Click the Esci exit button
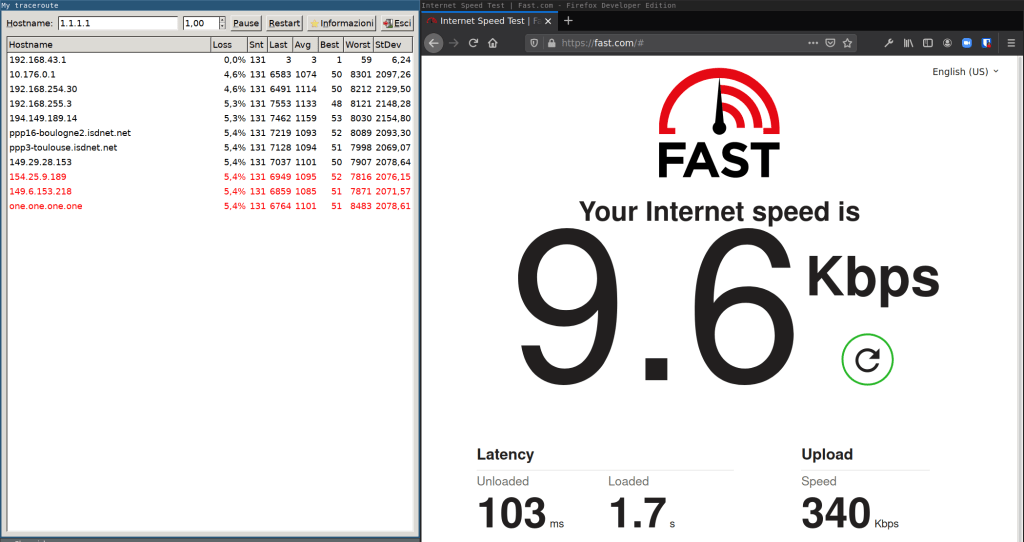1024x542 pixels. pos(397,23)
